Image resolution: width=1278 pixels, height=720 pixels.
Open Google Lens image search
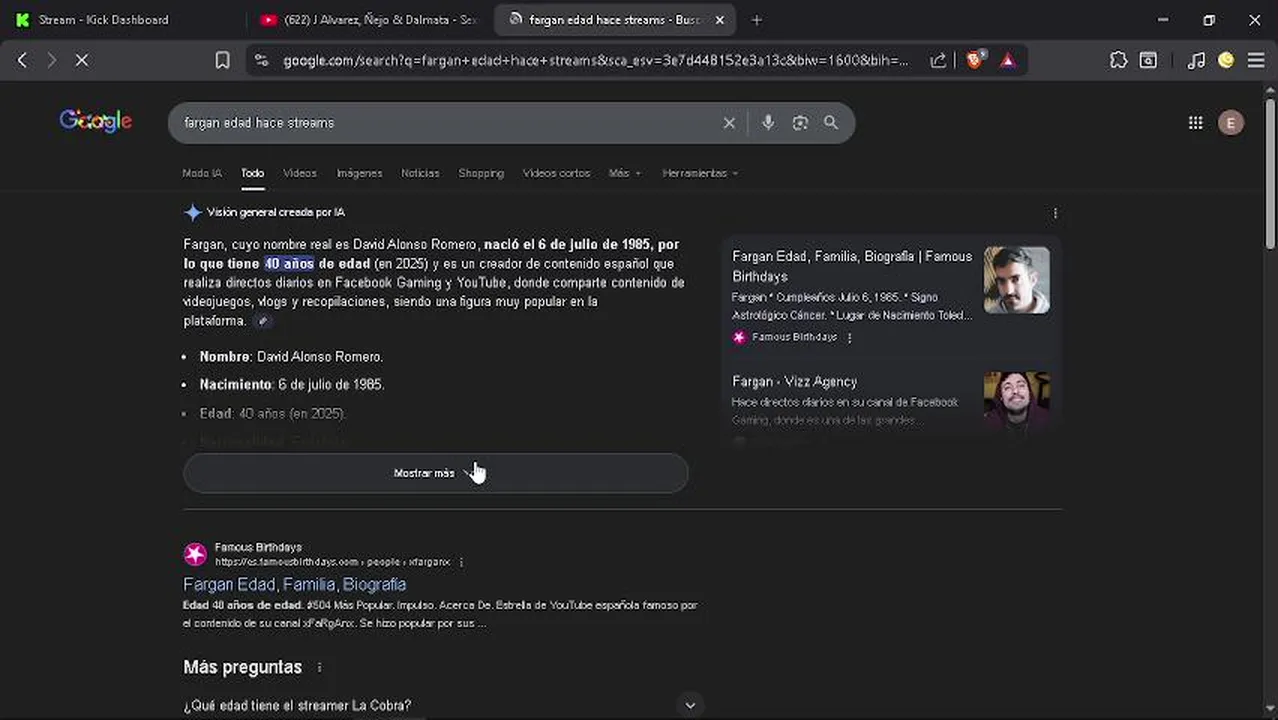click(800, 123)
